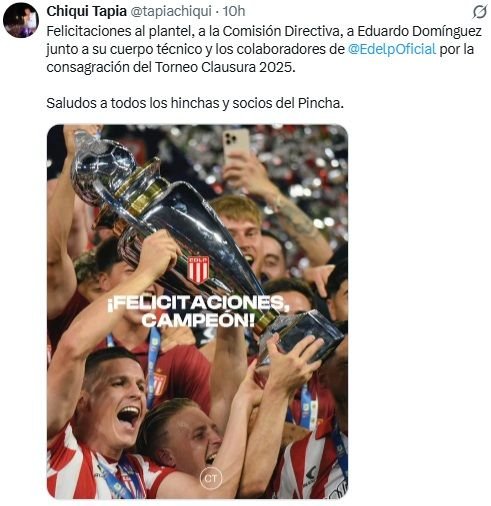This screenshot has height=506, width=491.
Task: Click the tattooed forearm in photo
Action: (295, 214)
